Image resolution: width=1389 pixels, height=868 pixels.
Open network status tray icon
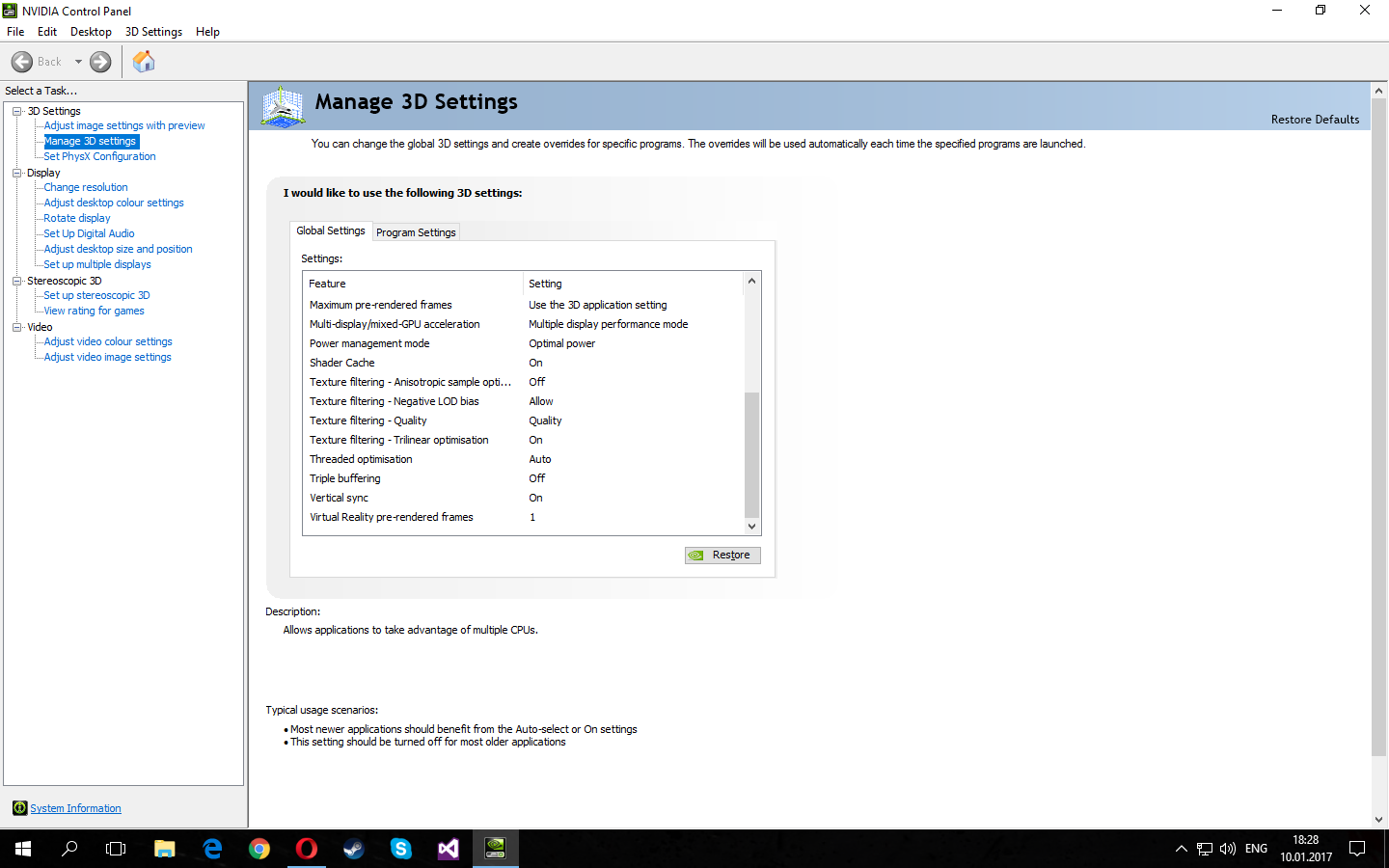click(x=1205, y=849)
